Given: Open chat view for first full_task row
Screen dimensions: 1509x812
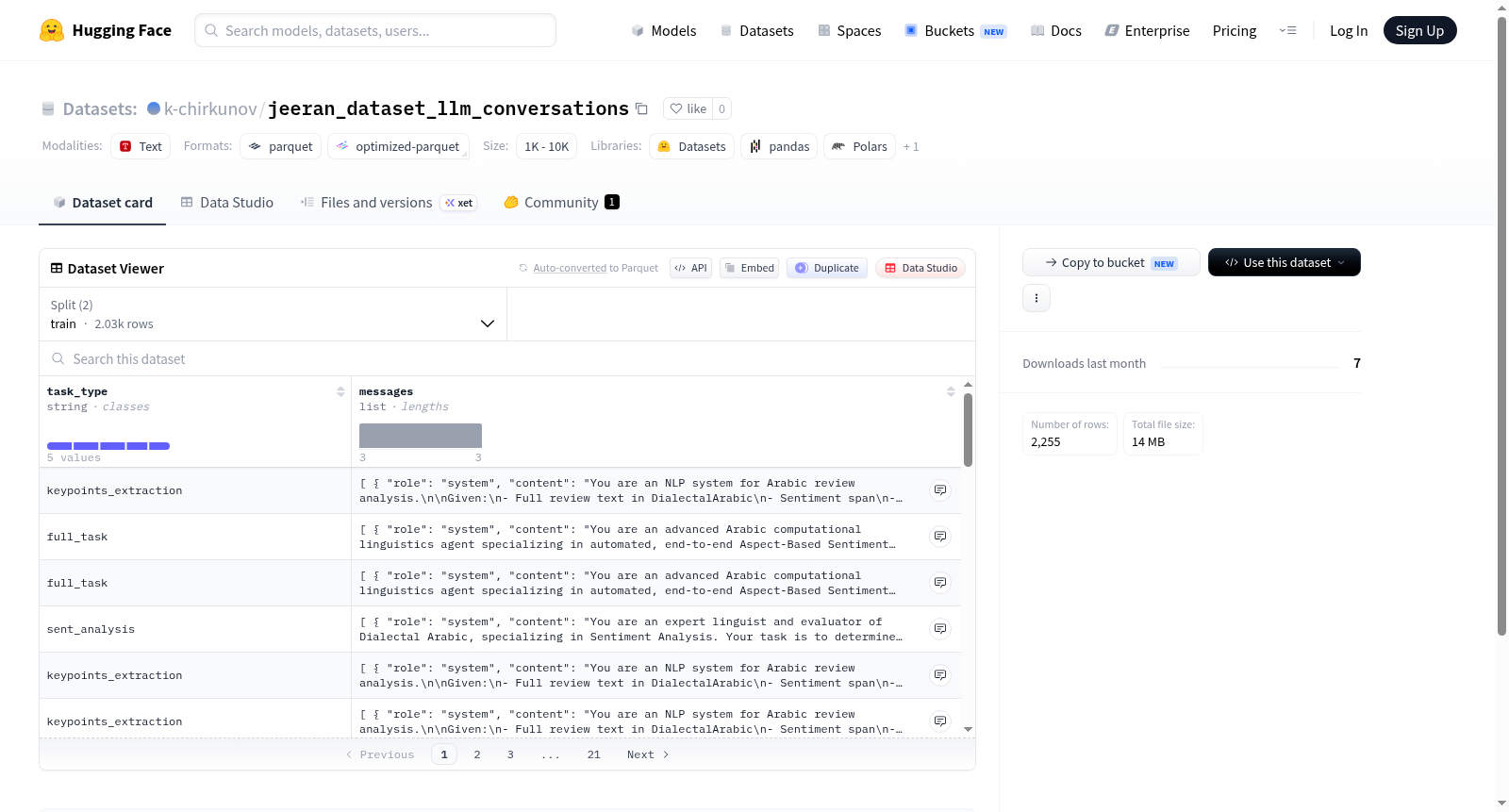Looking at the screenshot, I should point(940,537).
